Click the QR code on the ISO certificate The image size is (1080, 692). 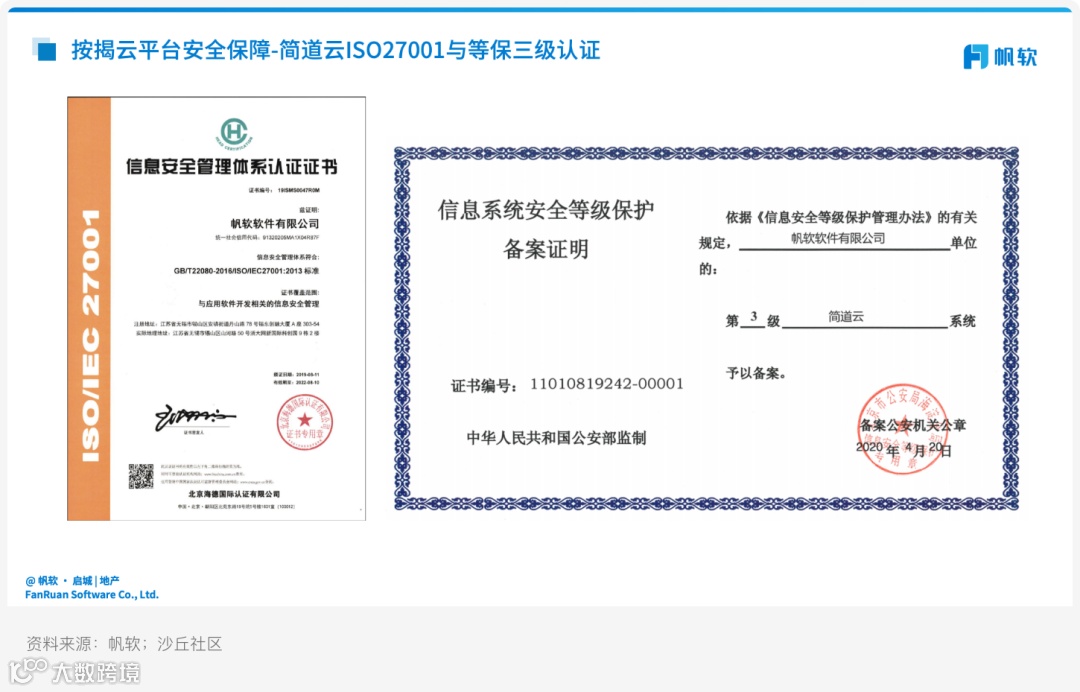pos(141,476)
